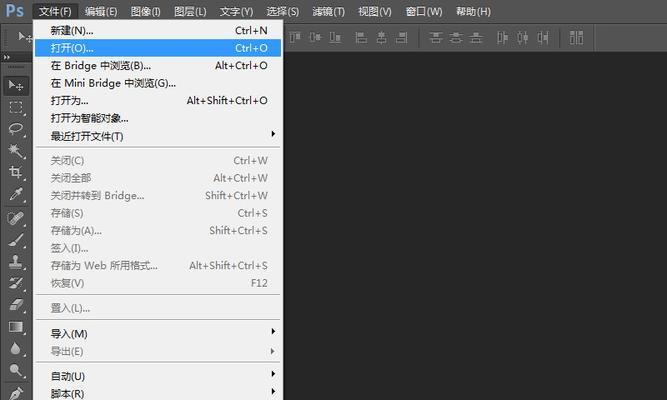
Task: Open the 选择(S) menu
Action: [x=282, y=11]
